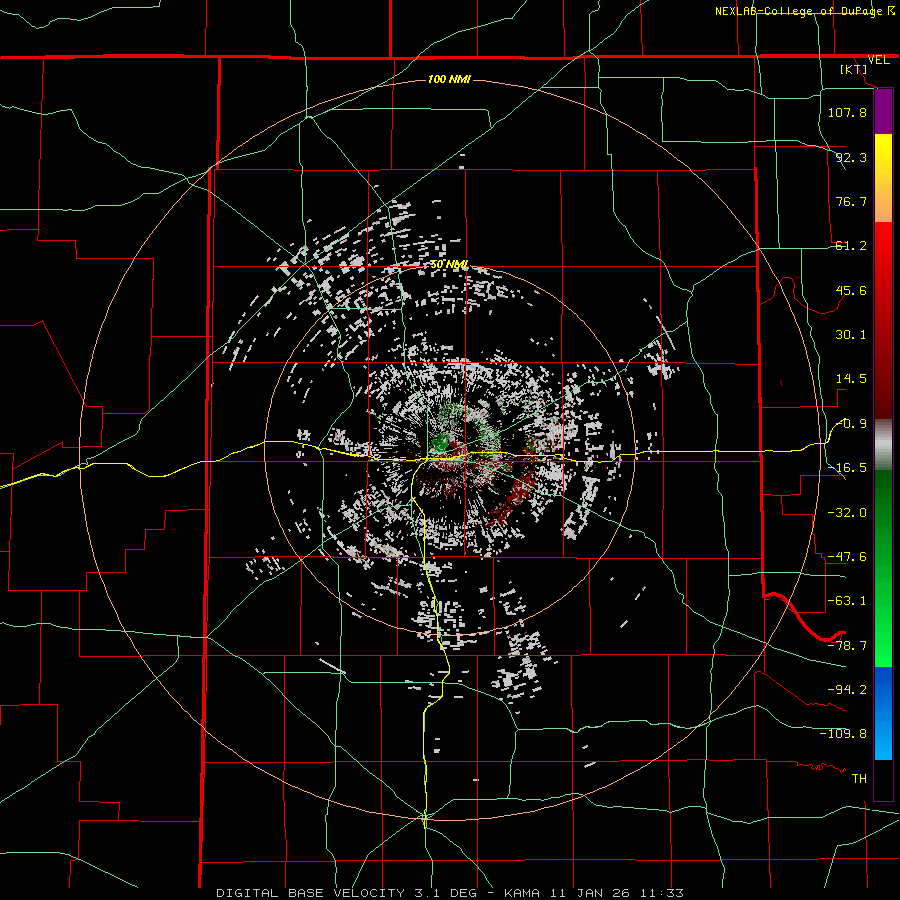This screenshot has width=900, height=900.
Task: Click the [KT] units label
Action: 854,69
